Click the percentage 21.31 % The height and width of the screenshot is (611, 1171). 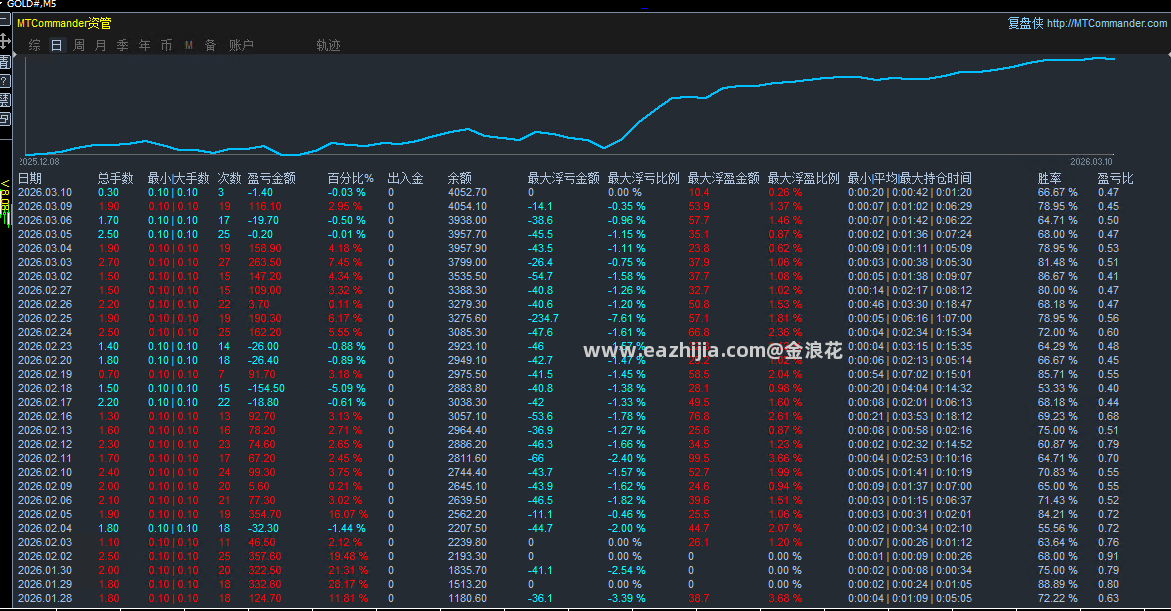(348, 570)
